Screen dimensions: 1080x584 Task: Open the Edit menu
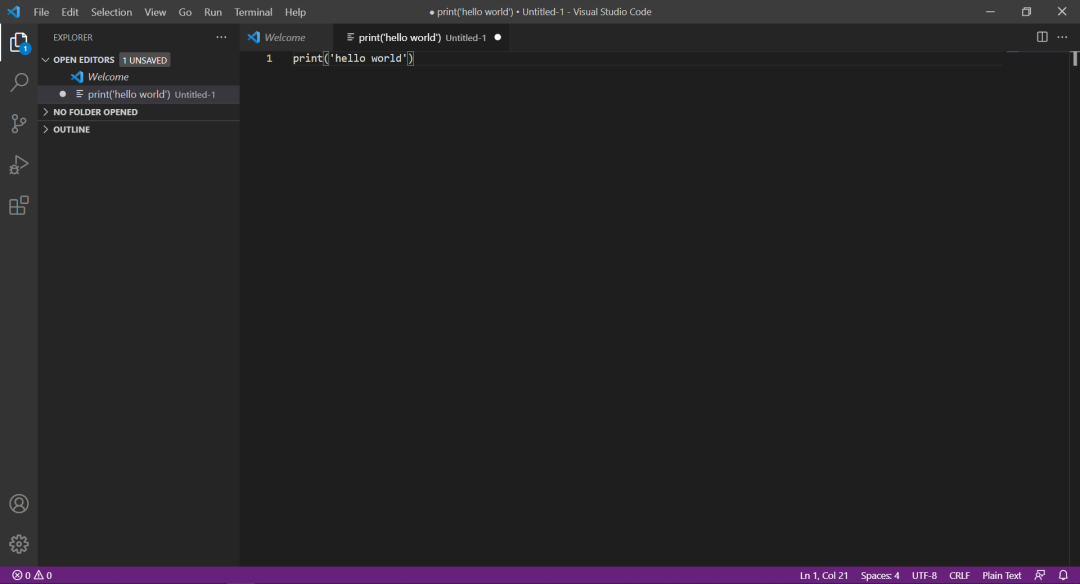point(70,12)
